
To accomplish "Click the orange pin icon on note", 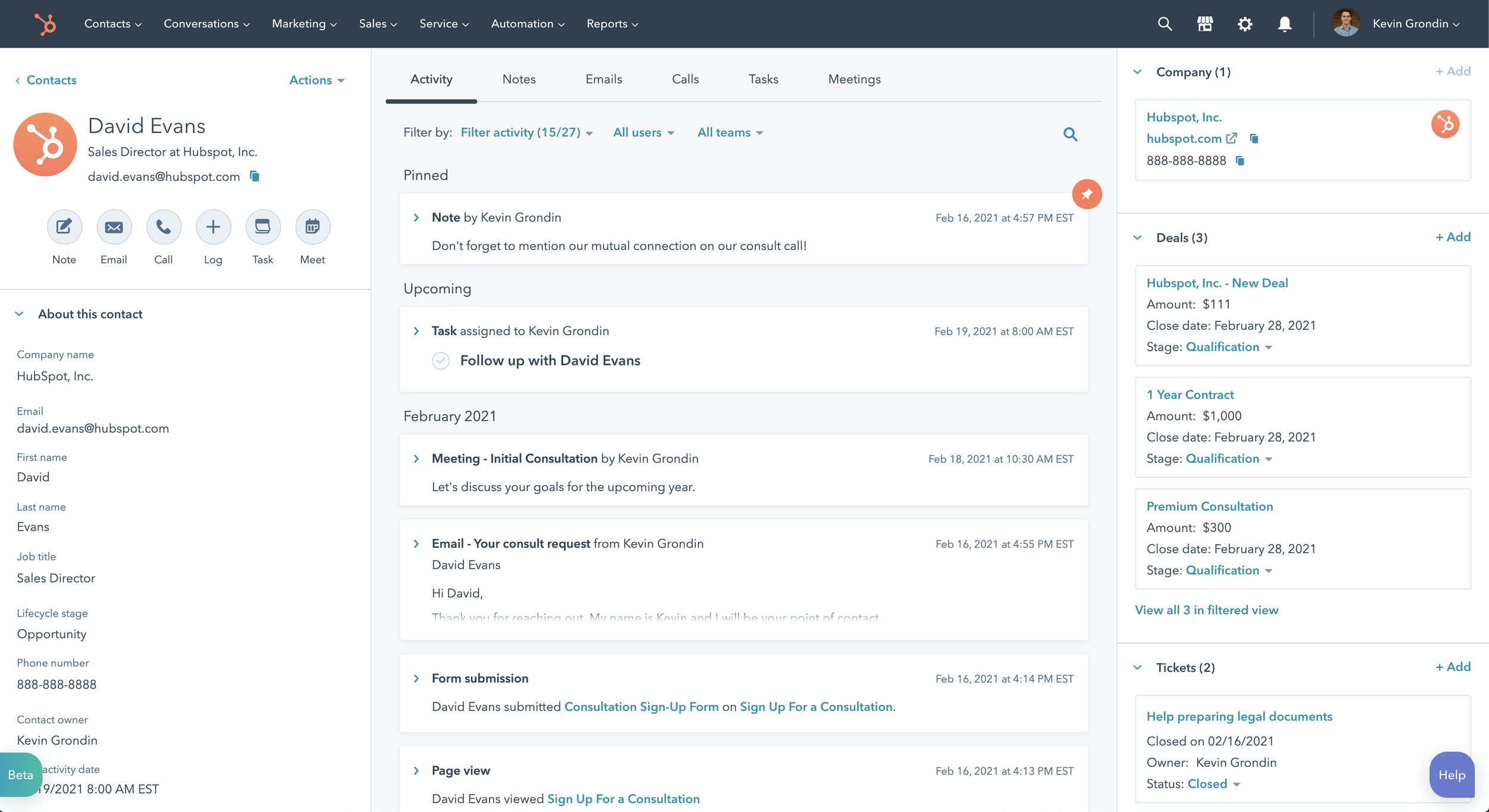I will tap(1087, 194).
